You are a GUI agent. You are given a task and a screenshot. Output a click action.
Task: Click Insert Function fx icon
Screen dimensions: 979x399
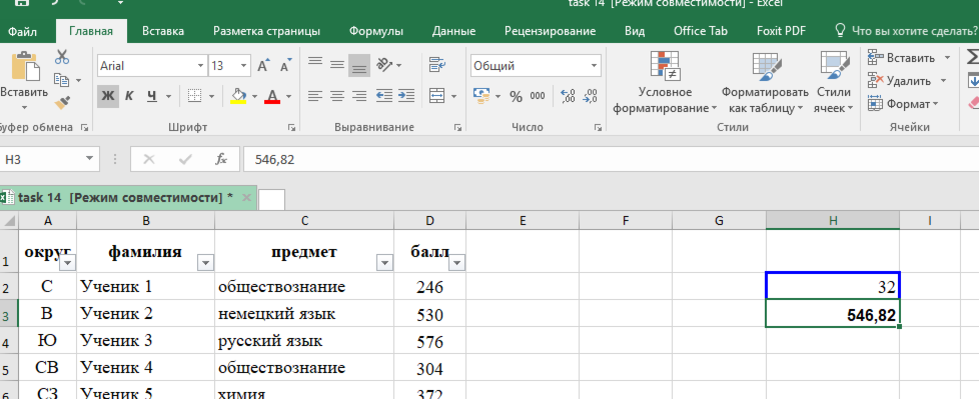coord(221,159)
